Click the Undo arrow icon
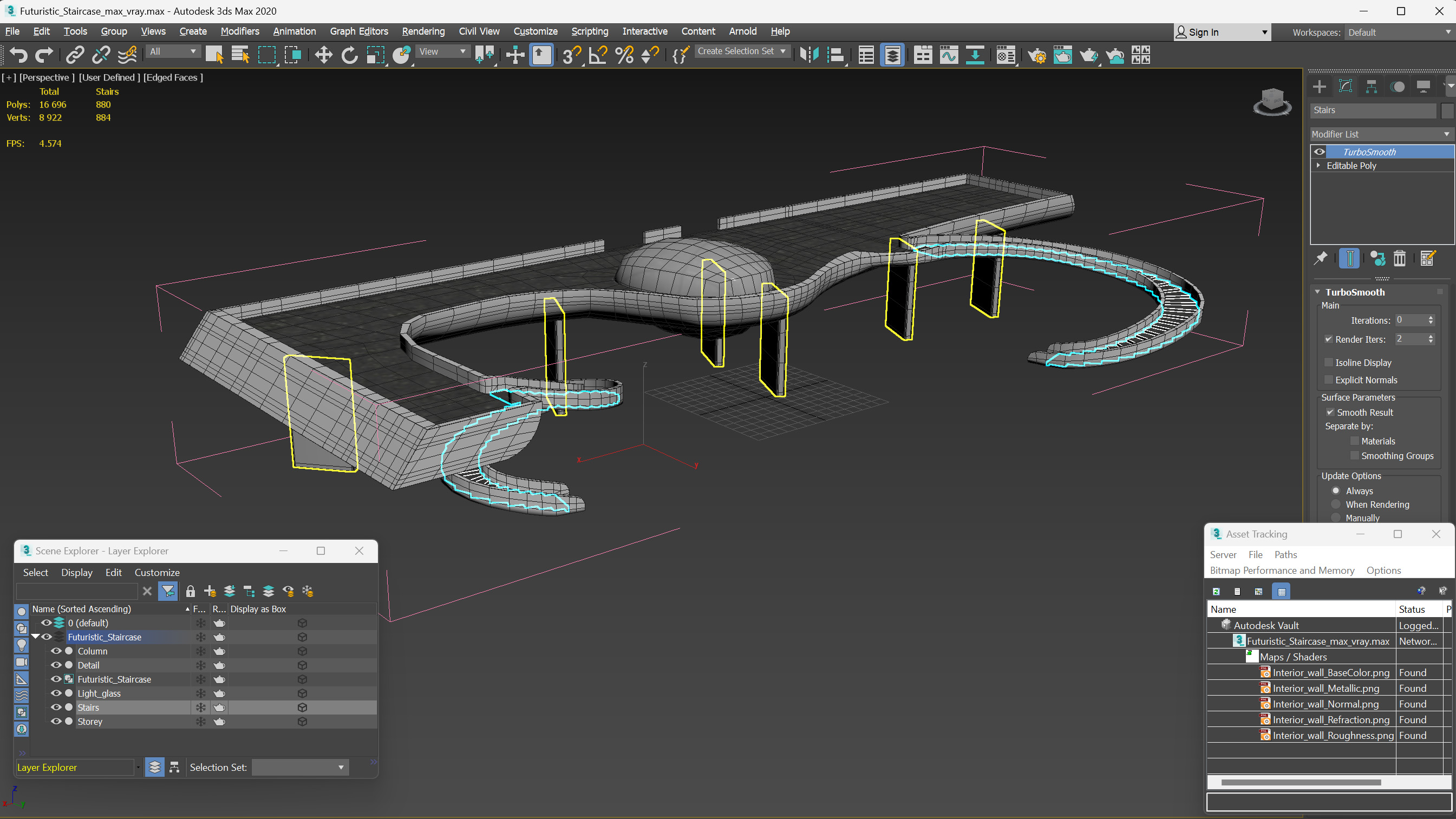 [18, 55]
